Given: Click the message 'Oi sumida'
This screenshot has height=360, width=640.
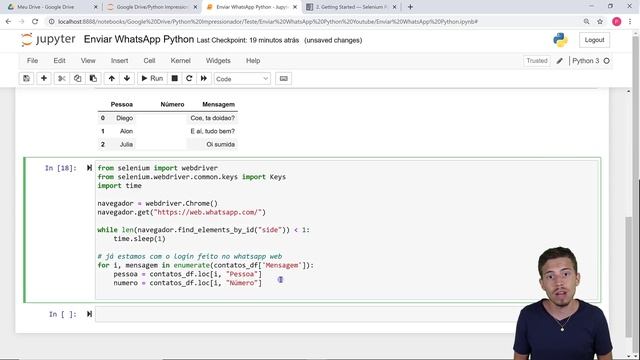Looking at the screenshot, I should point(220,144).
